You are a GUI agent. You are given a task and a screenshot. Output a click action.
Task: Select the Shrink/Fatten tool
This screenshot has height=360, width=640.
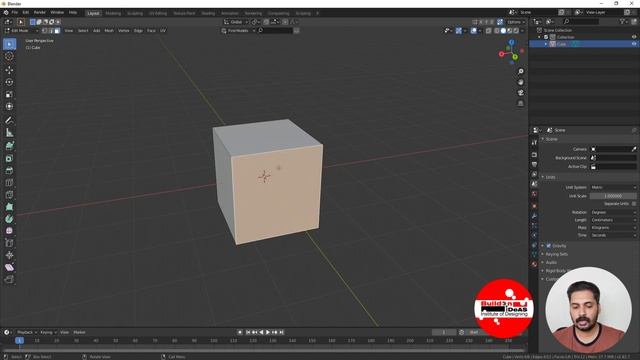[9, 256]
